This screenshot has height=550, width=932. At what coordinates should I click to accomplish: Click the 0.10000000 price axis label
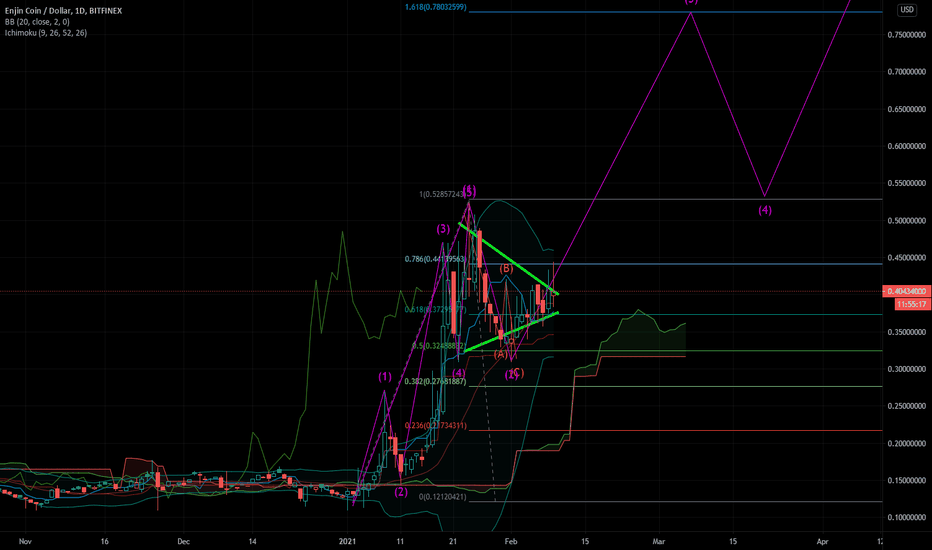click(x=906, y=517)
